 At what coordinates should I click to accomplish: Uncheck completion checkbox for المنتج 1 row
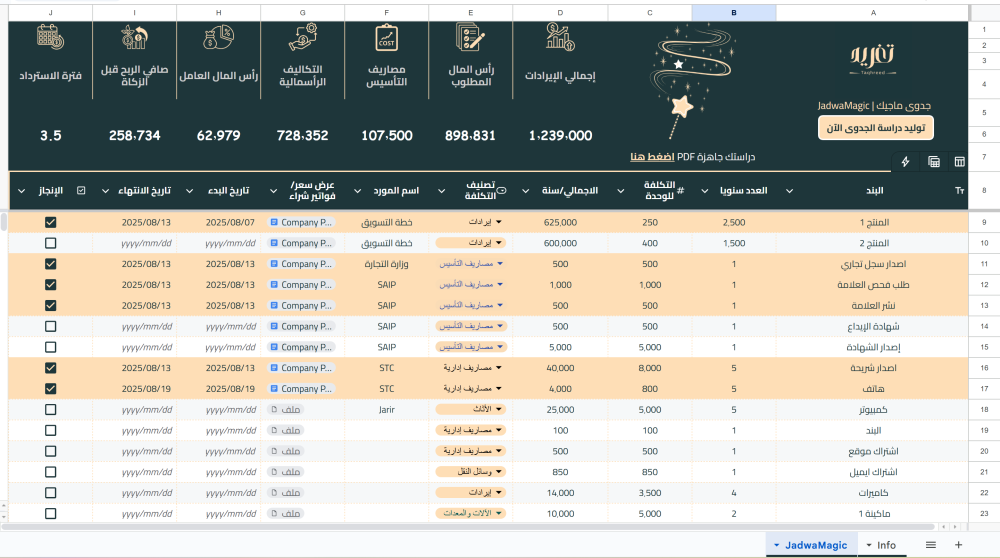(51, 222)
